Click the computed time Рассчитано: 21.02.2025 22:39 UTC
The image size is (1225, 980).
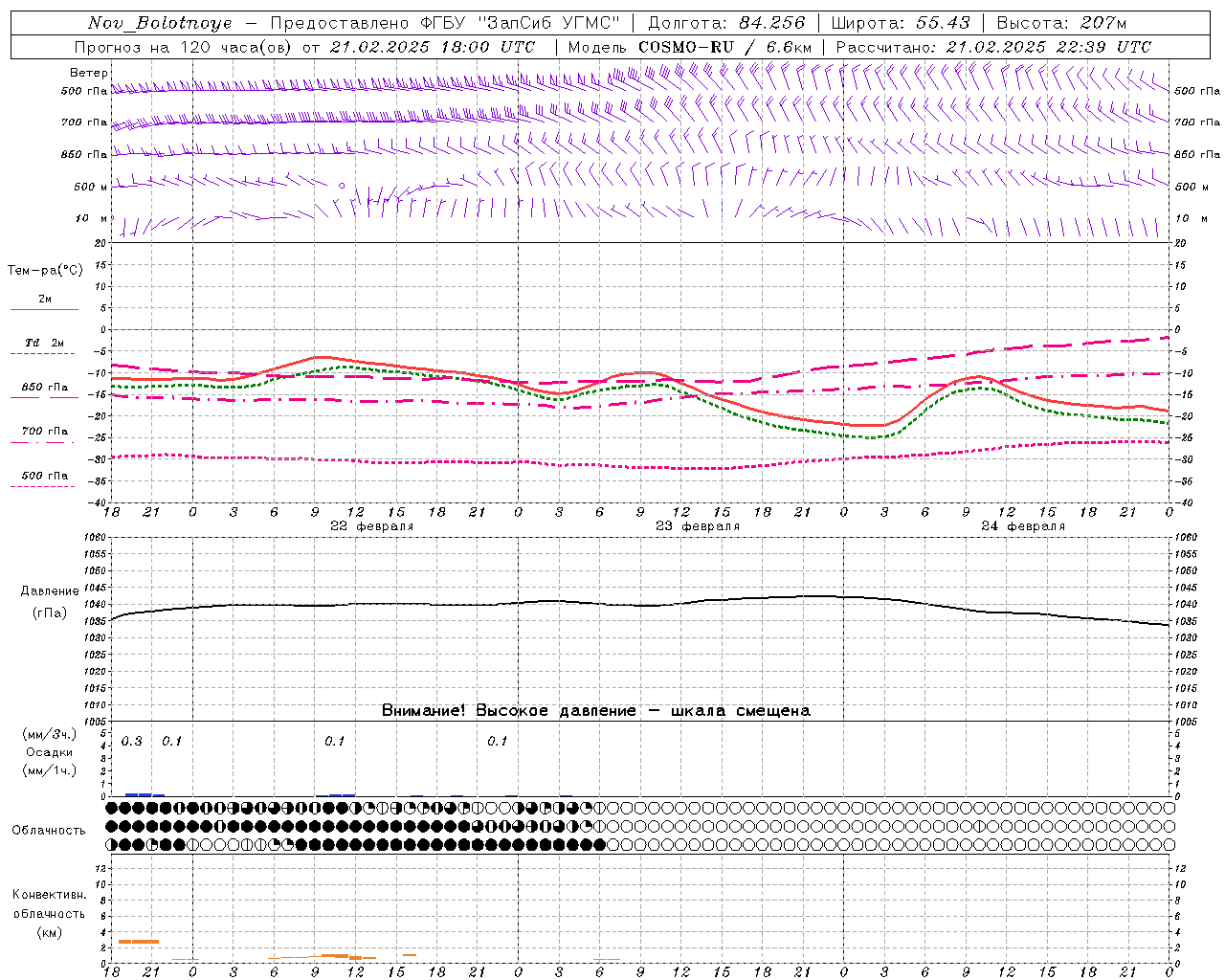click(993, 47)
